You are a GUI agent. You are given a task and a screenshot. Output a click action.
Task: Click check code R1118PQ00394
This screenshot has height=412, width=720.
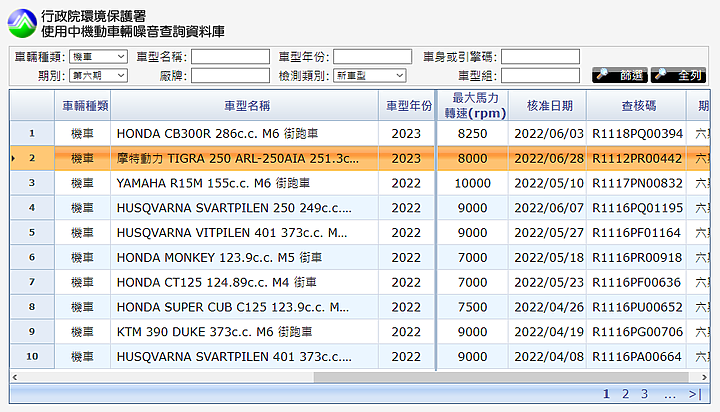(637, 133)
